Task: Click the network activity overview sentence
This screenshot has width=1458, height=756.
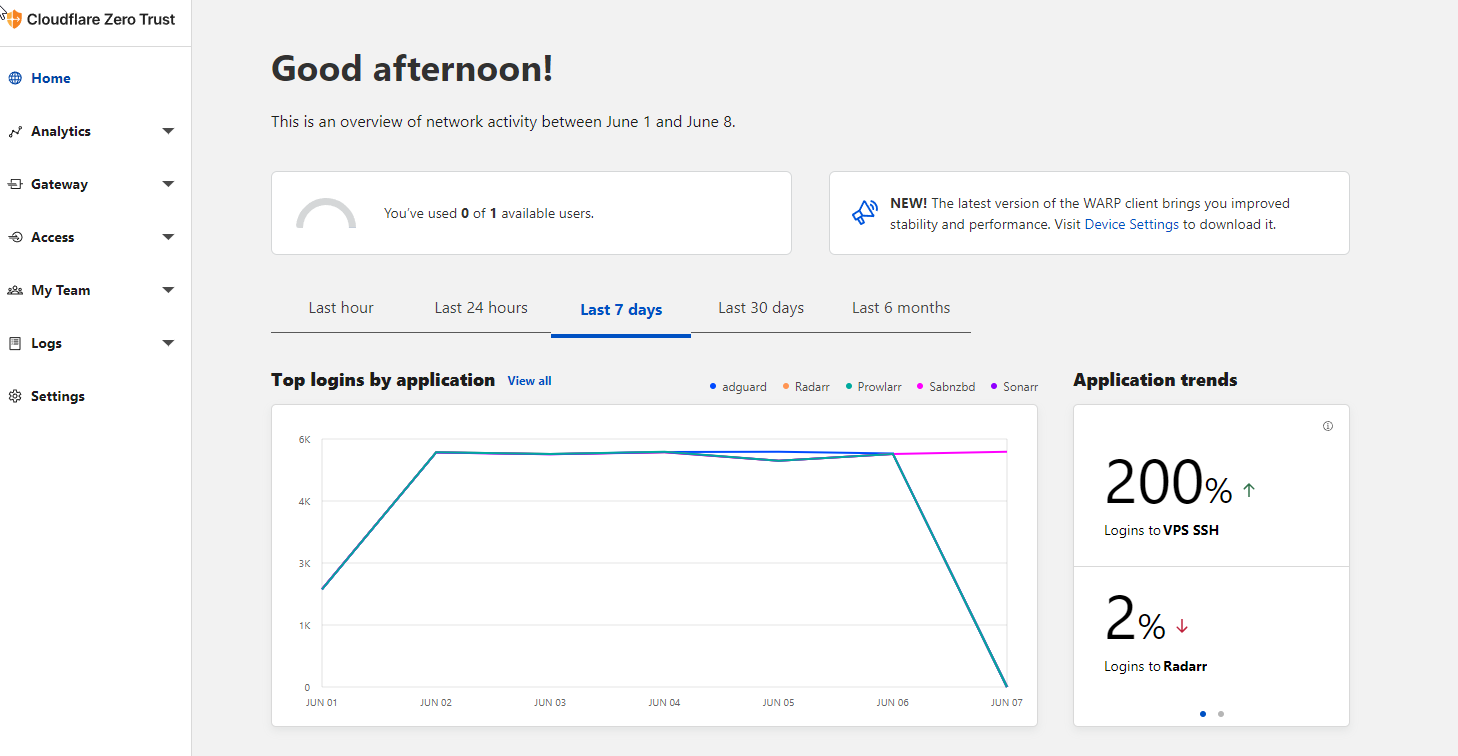Action: click(x=503, y=122)
